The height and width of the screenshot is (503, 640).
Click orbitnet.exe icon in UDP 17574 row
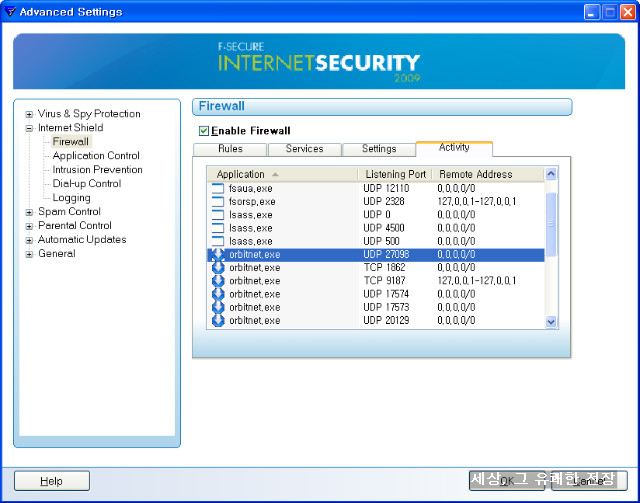[x=218, y=294]
